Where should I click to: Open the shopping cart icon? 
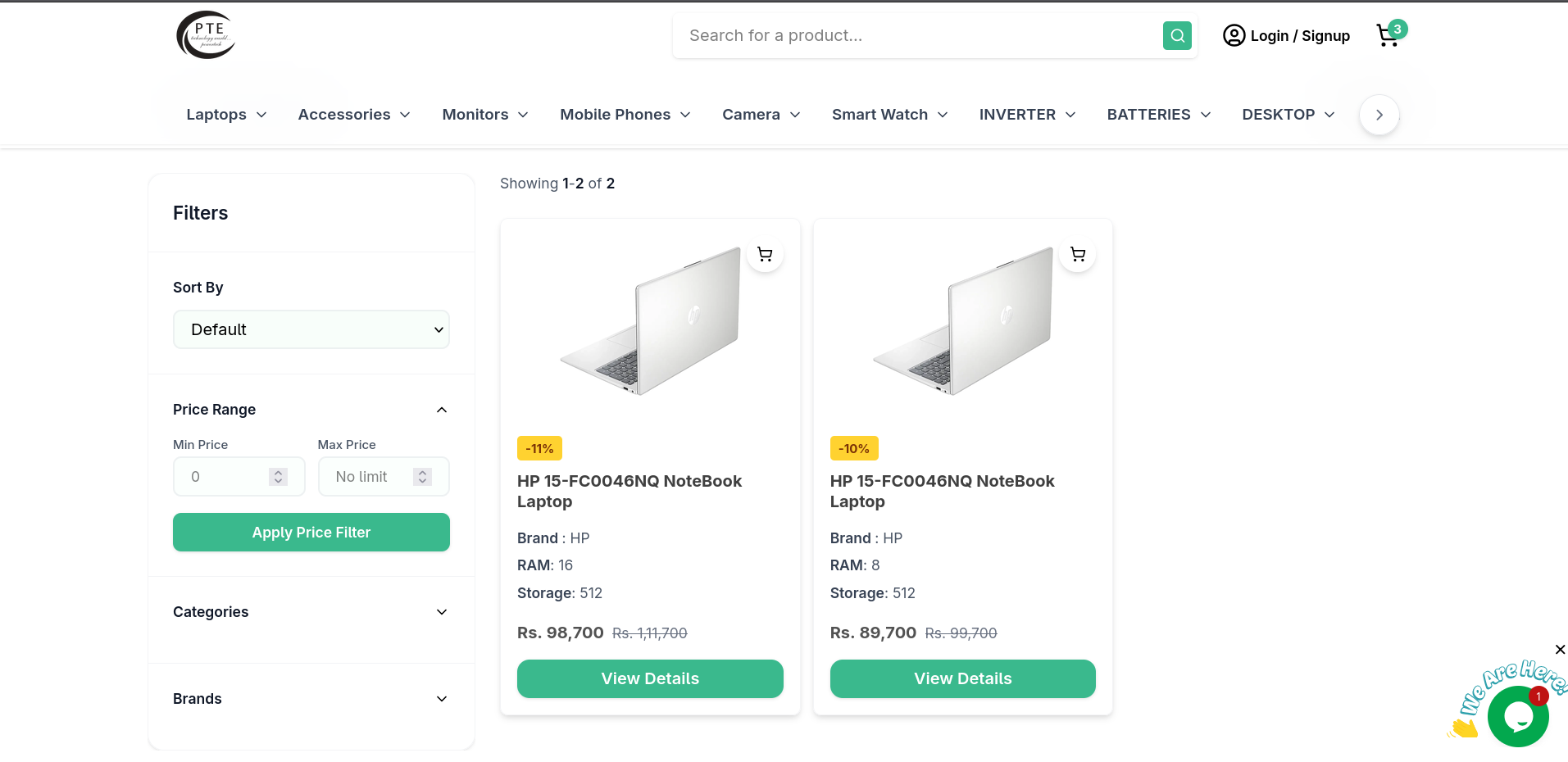(1388, 35)
